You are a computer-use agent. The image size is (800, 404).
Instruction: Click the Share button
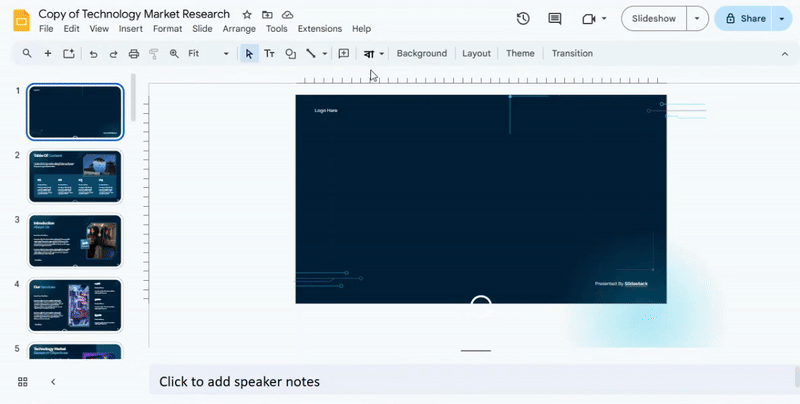tap(745, 19)
